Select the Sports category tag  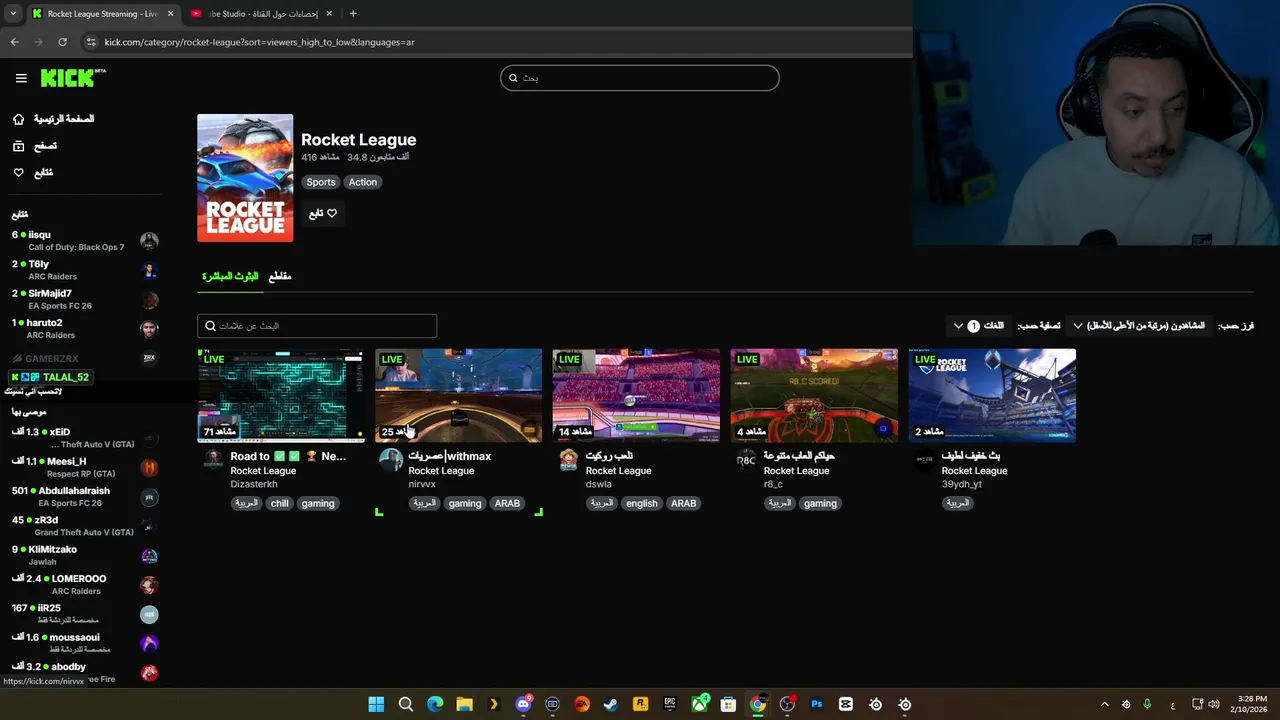pyautogui.click(x=321, y=182)
